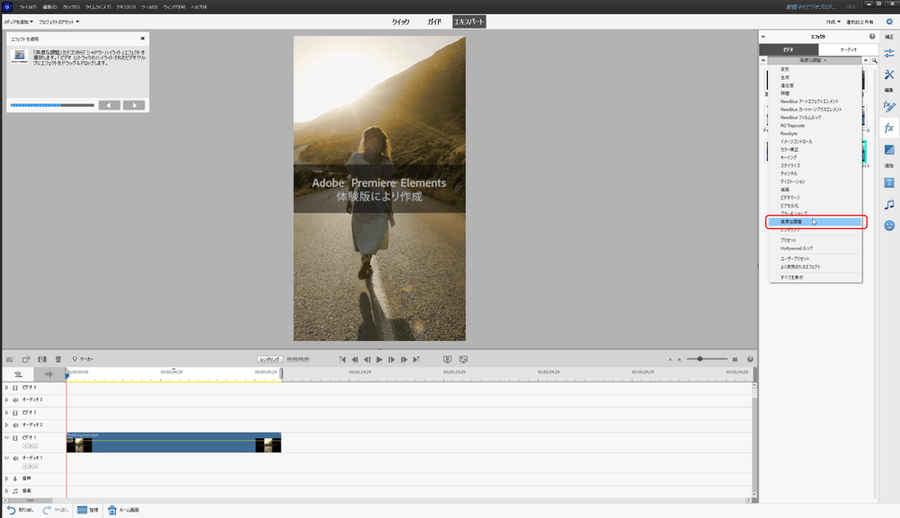The image size is (900, 518).
Task: Click the Graphics smiley icon in sidebar
Action: coord(888,226)
